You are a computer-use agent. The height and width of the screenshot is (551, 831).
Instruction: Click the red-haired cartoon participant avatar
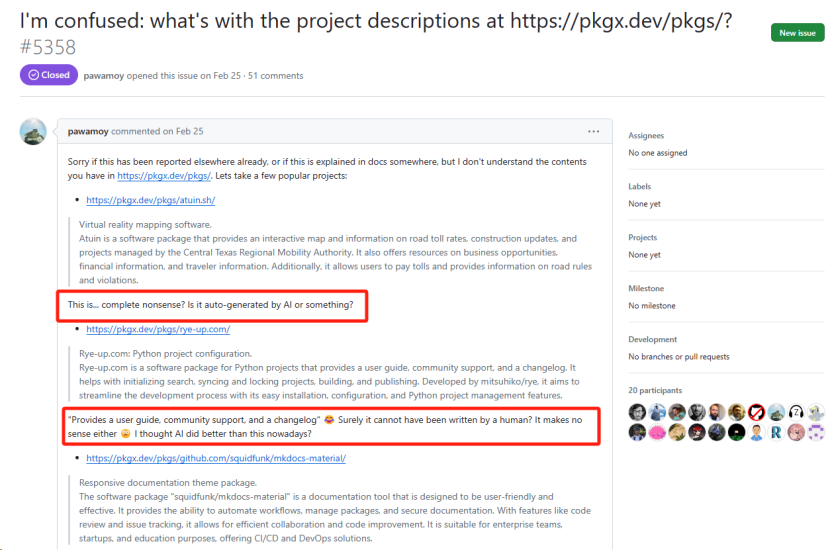click(x=697, y=432)
